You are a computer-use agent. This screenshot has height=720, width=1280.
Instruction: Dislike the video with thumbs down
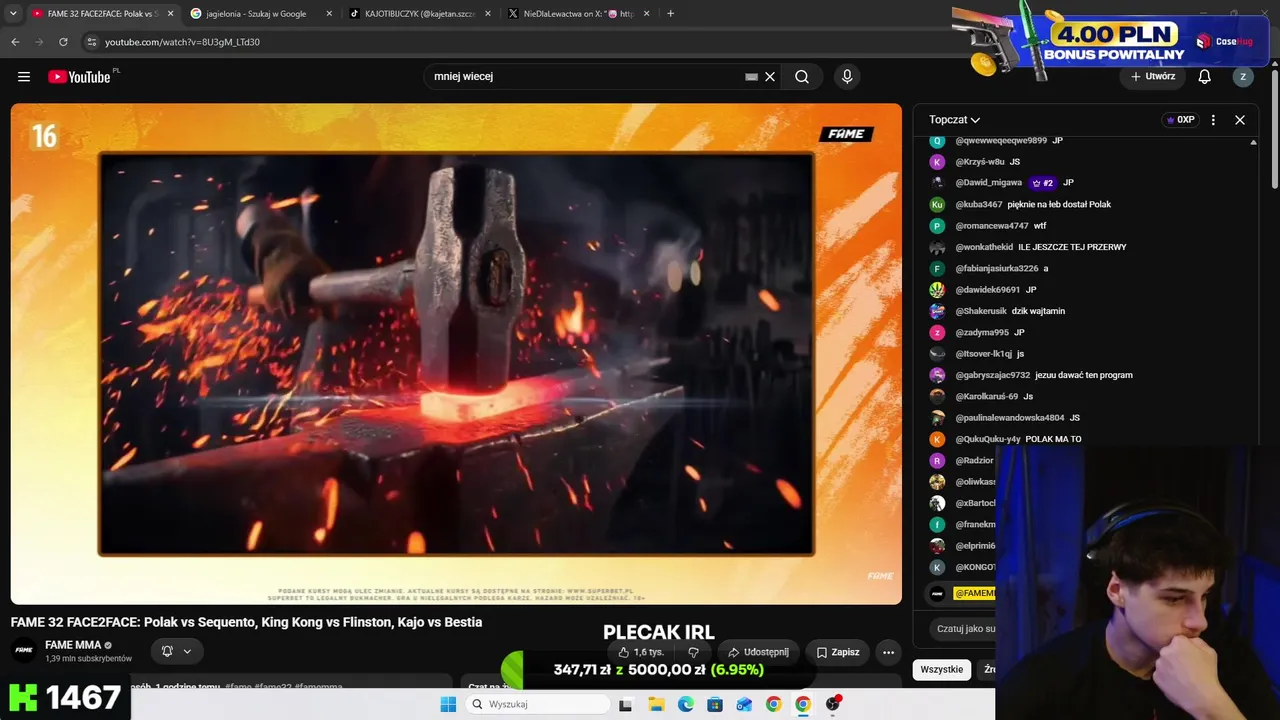coord(693,652)
